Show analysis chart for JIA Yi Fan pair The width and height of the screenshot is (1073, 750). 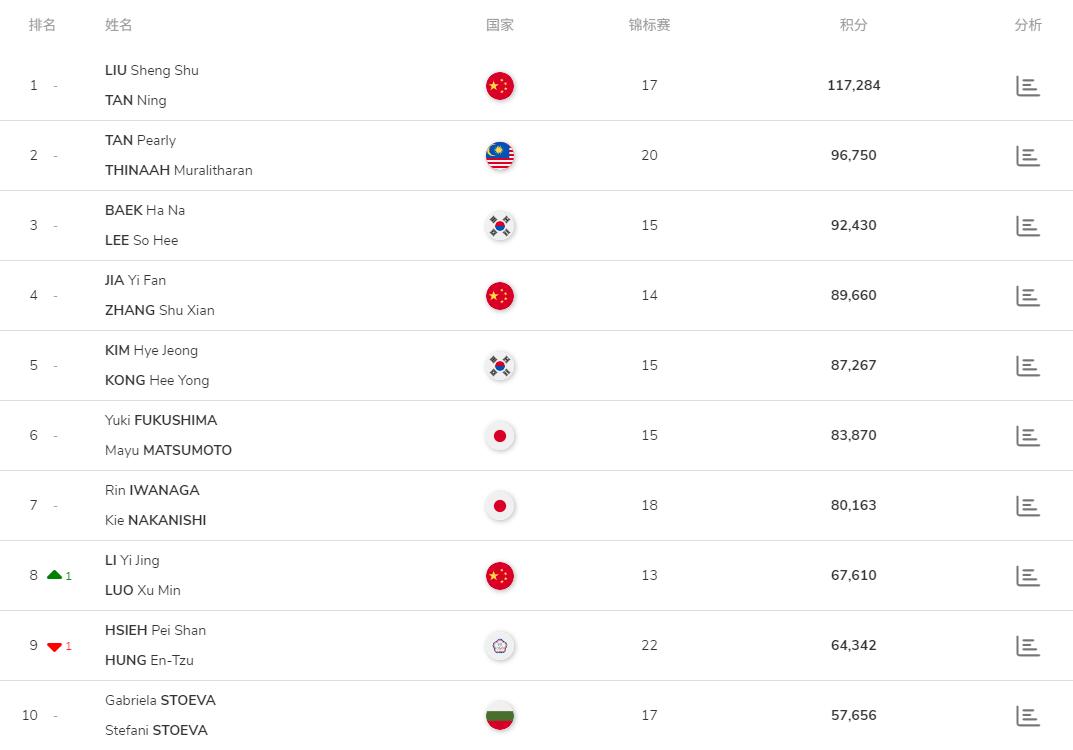[x=1028, y=296]
